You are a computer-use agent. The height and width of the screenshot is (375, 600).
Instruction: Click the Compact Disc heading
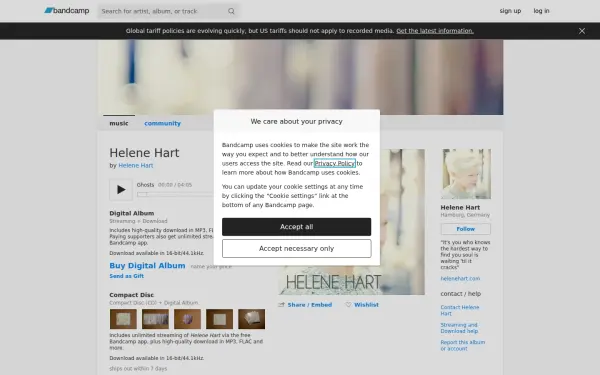coord(132,295)
